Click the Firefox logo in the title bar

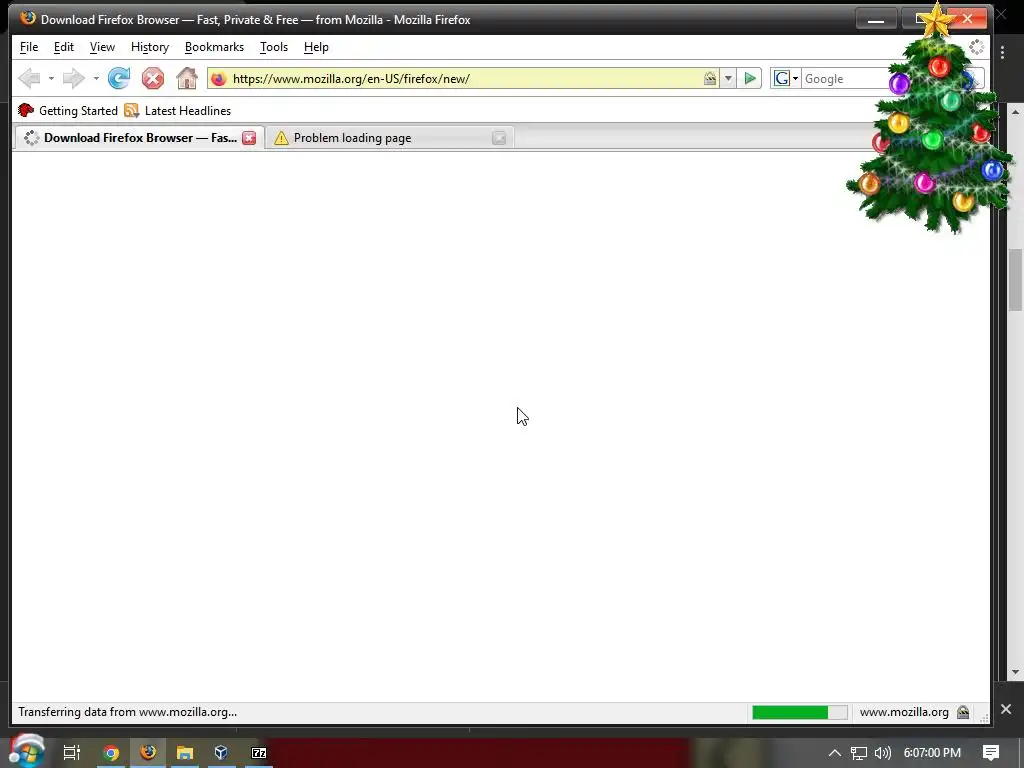pos(27,18)
